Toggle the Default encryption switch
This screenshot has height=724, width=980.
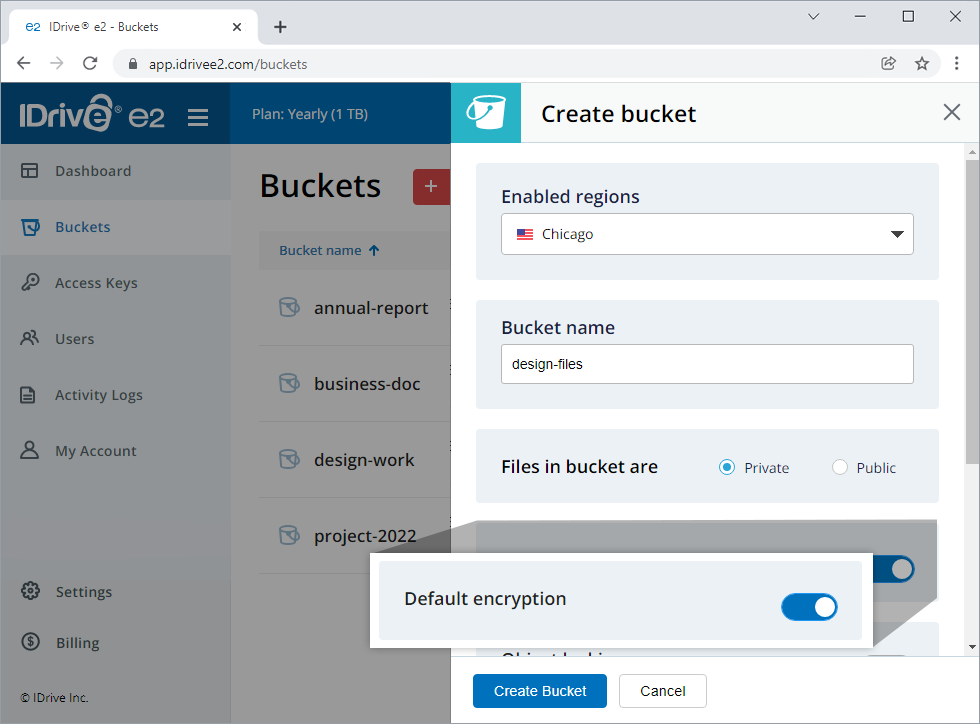[x=809, y=607]
